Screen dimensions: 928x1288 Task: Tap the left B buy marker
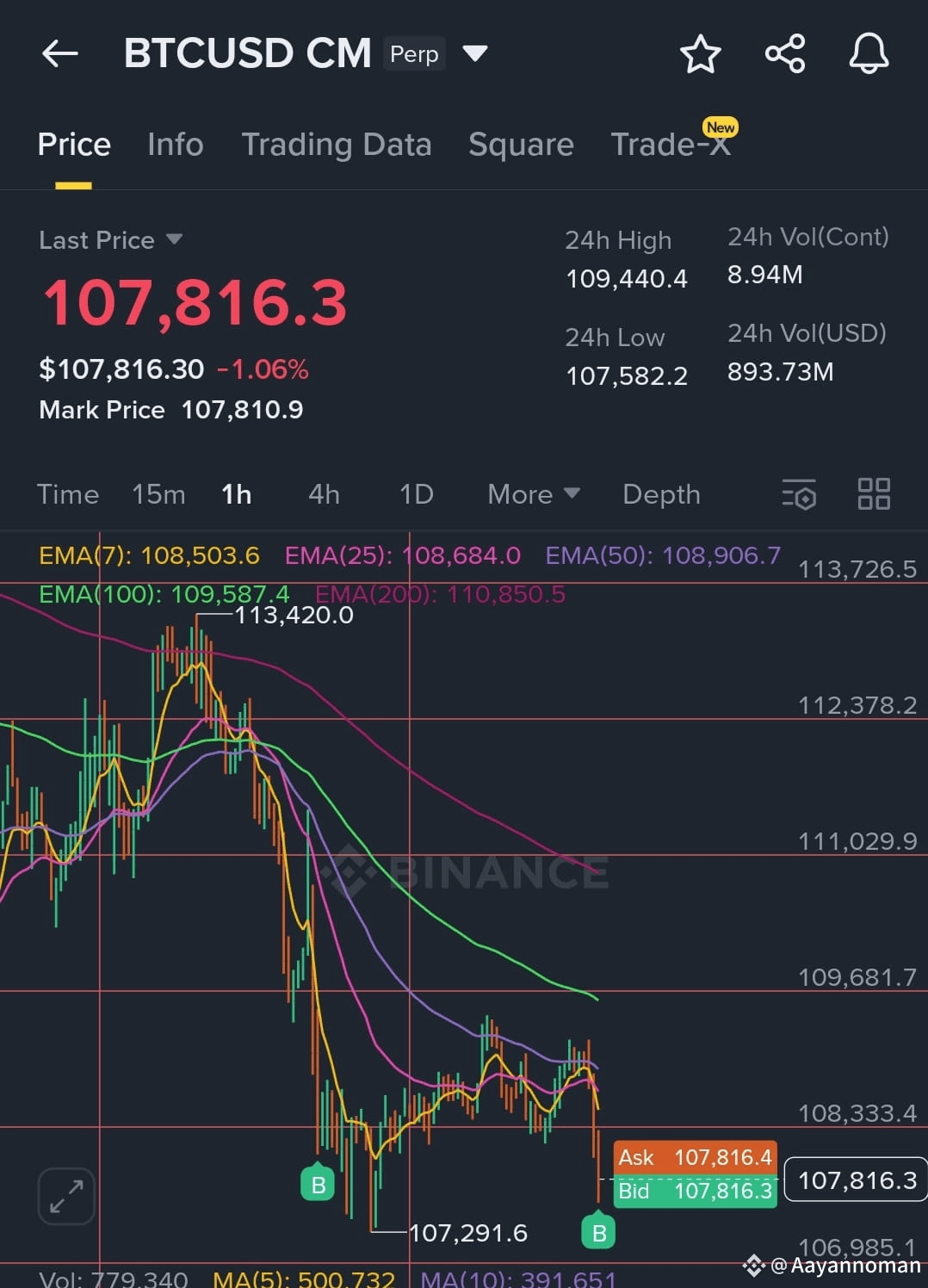tap(318, 1183)
